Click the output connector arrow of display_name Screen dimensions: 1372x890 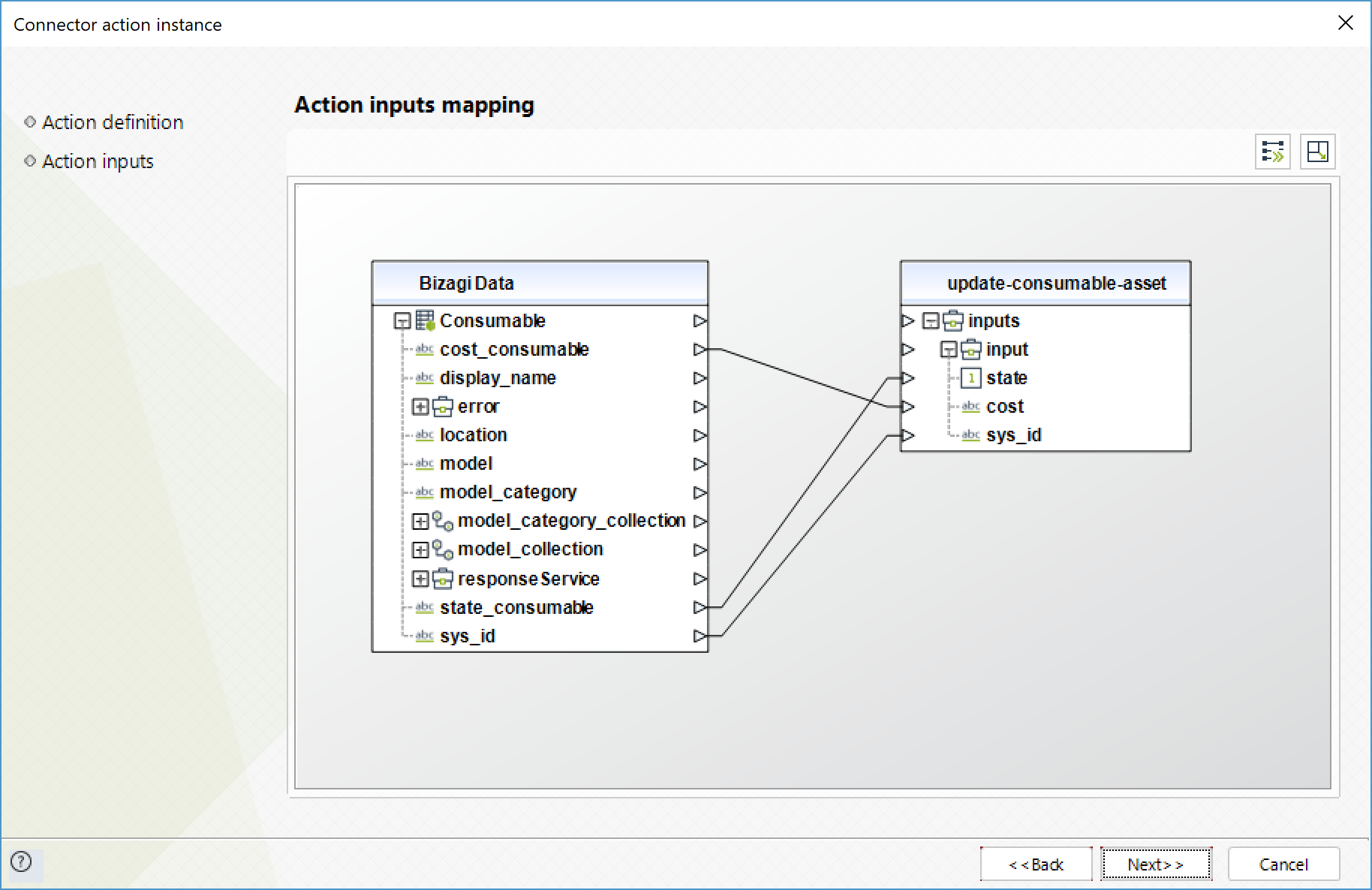pyautogui.click(x=700, y=378)
